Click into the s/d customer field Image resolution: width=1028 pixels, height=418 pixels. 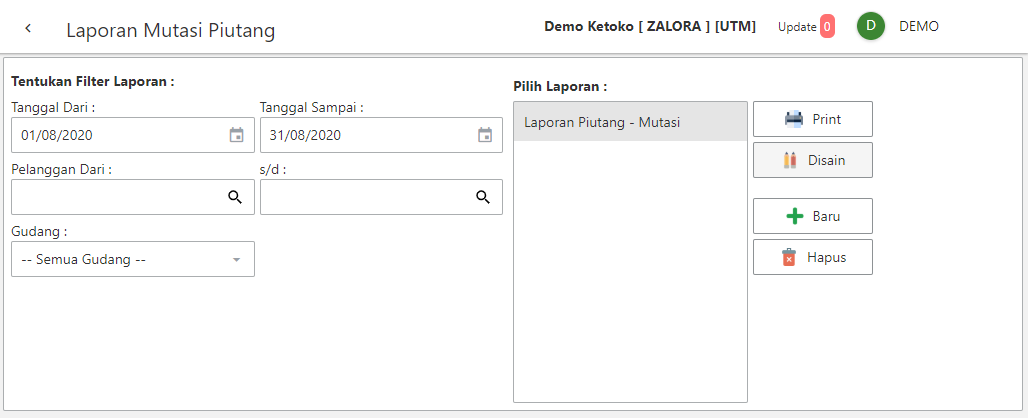(365, 197)
